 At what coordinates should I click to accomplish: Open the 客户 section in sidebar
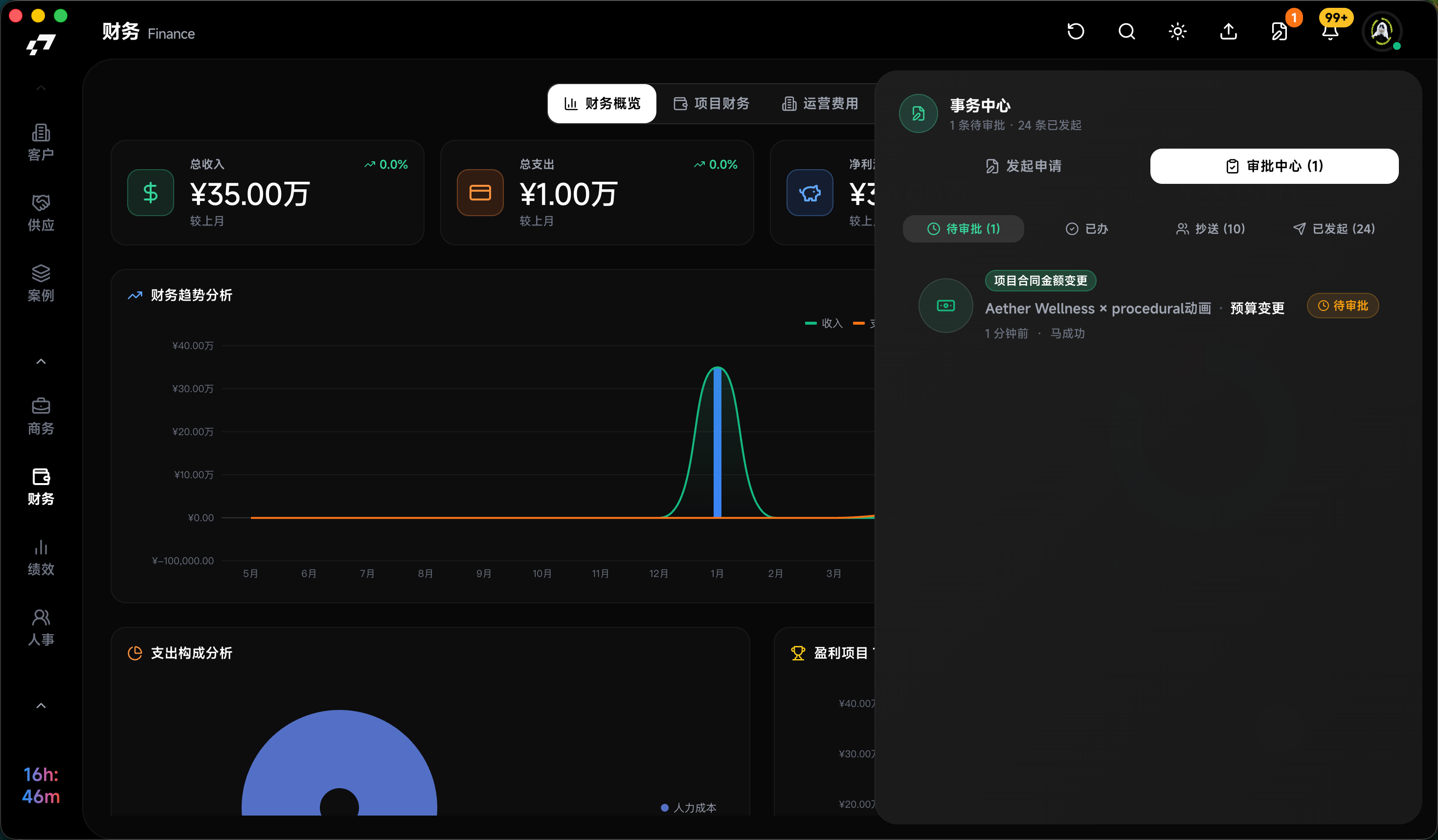[x=41, y=143]
